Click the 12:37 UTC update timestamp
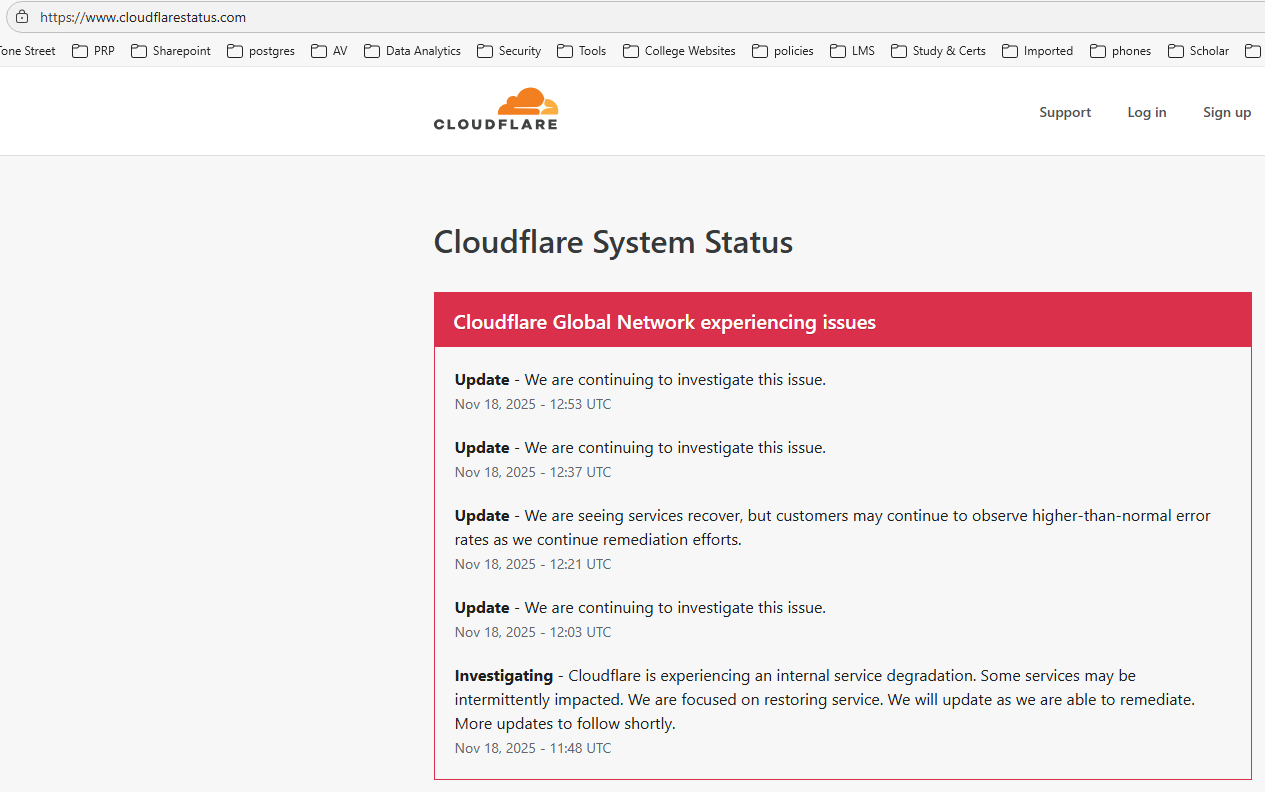The image size is (1265, 792). pyautogui.click(x=533, y=472)
